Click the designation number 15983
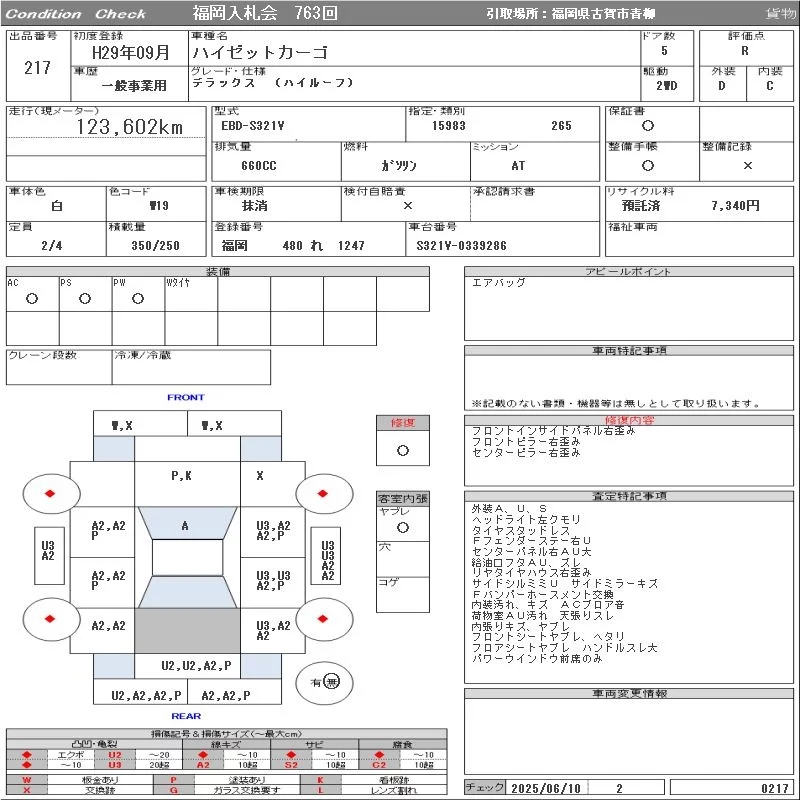 pyautogui.click(x=449, y=126)
